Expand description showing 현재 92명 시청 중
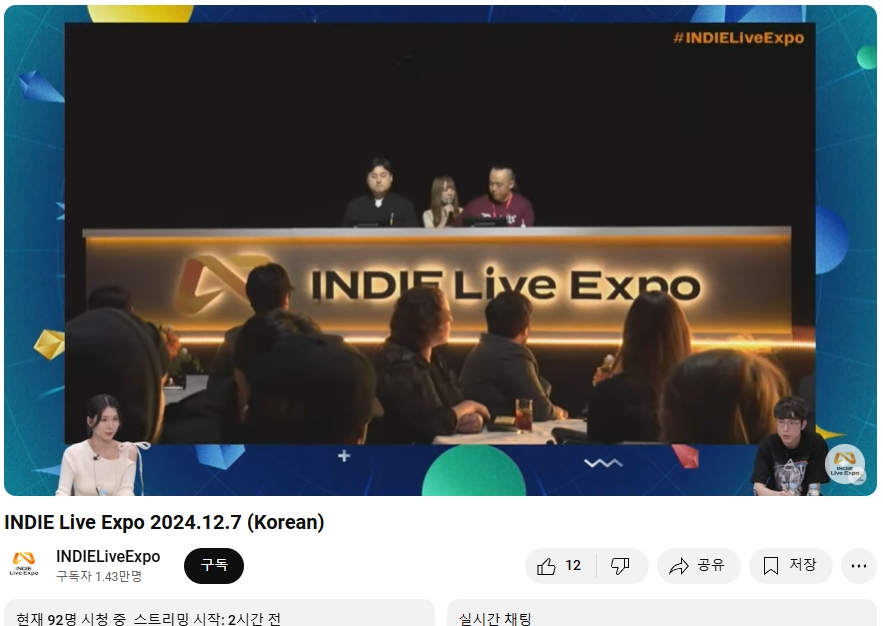 (219, 614)
